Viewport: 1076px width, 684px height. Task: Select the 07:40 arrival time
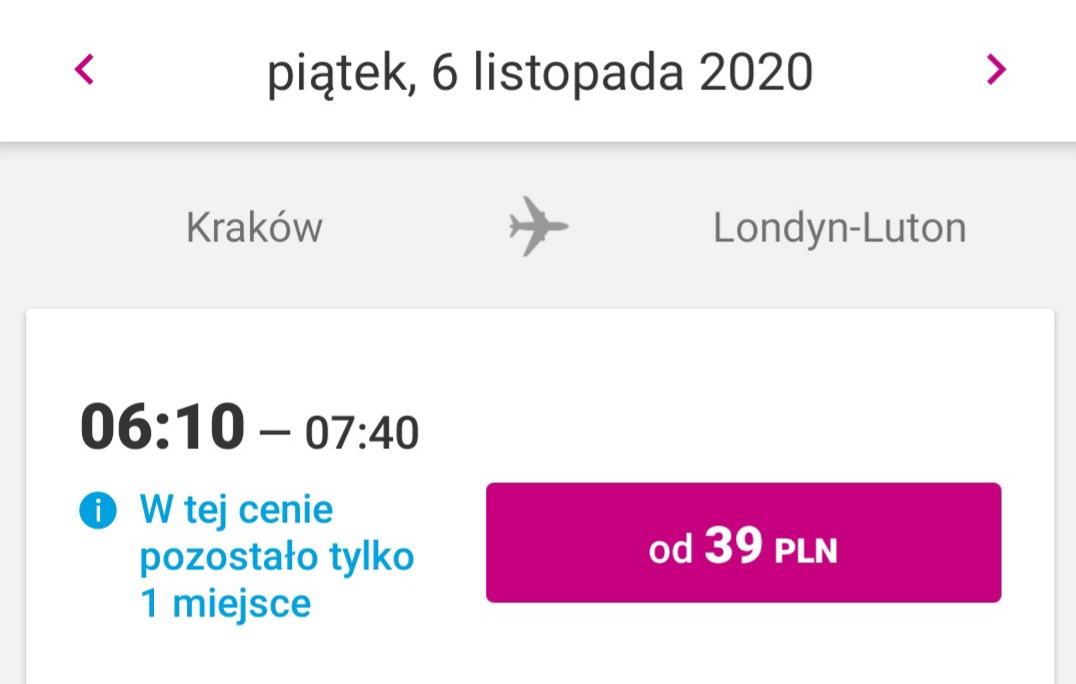(x=362, y=433)
